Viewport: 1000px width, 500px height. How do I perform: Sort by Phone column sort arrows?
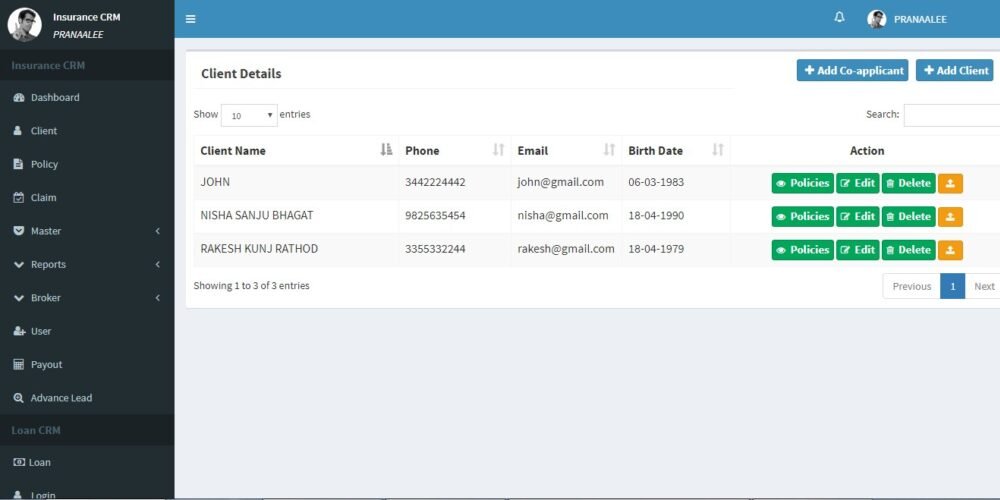(498, 150)
